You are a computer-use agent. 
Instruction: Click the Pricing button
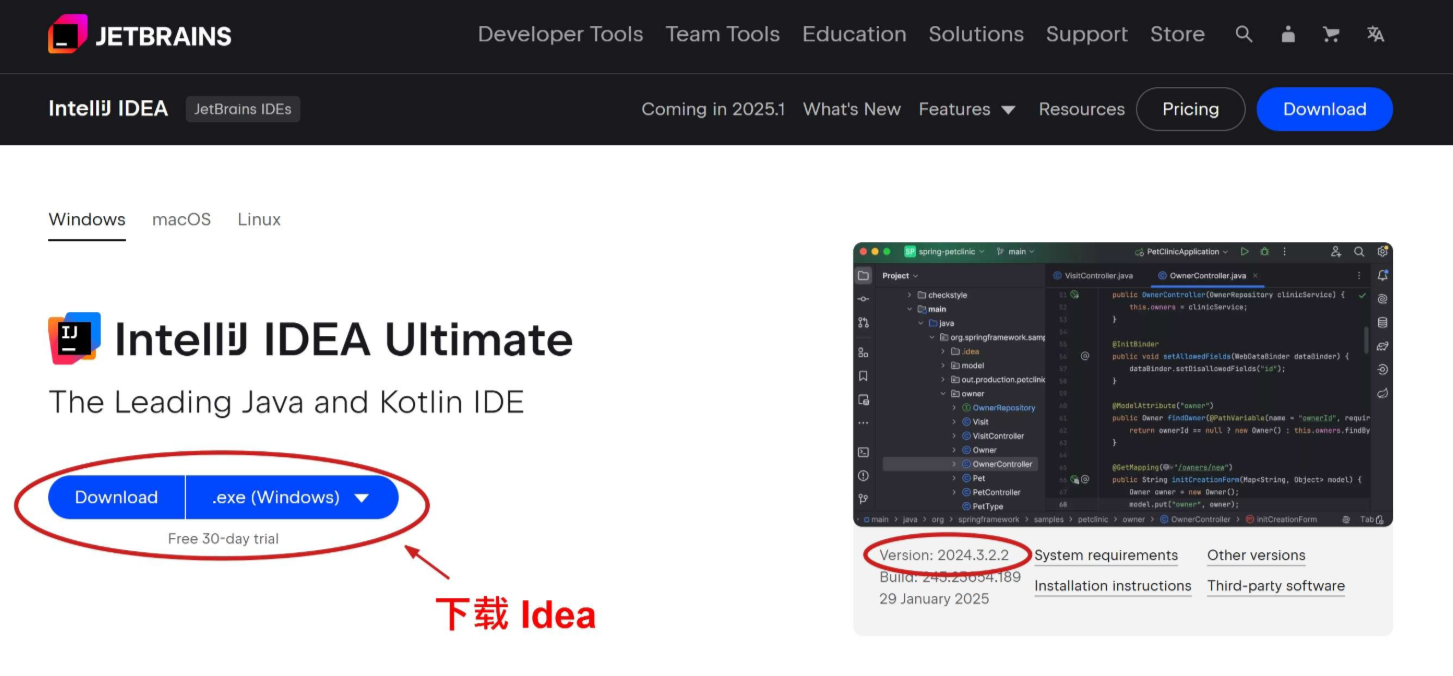1190,109
